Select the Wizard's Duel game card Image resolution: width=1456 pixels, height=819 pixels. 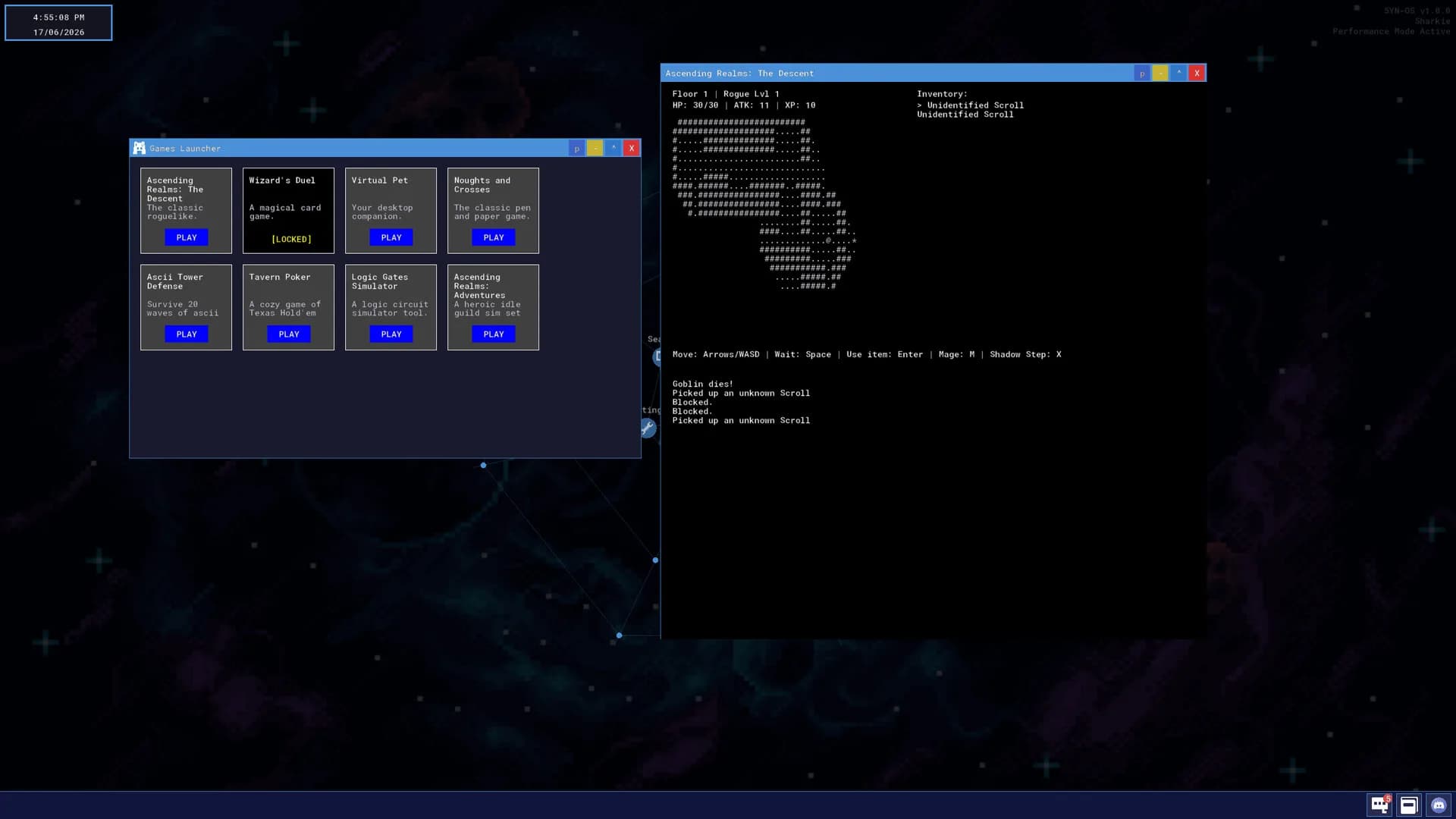pyautogui.click(x=288, y=210)
